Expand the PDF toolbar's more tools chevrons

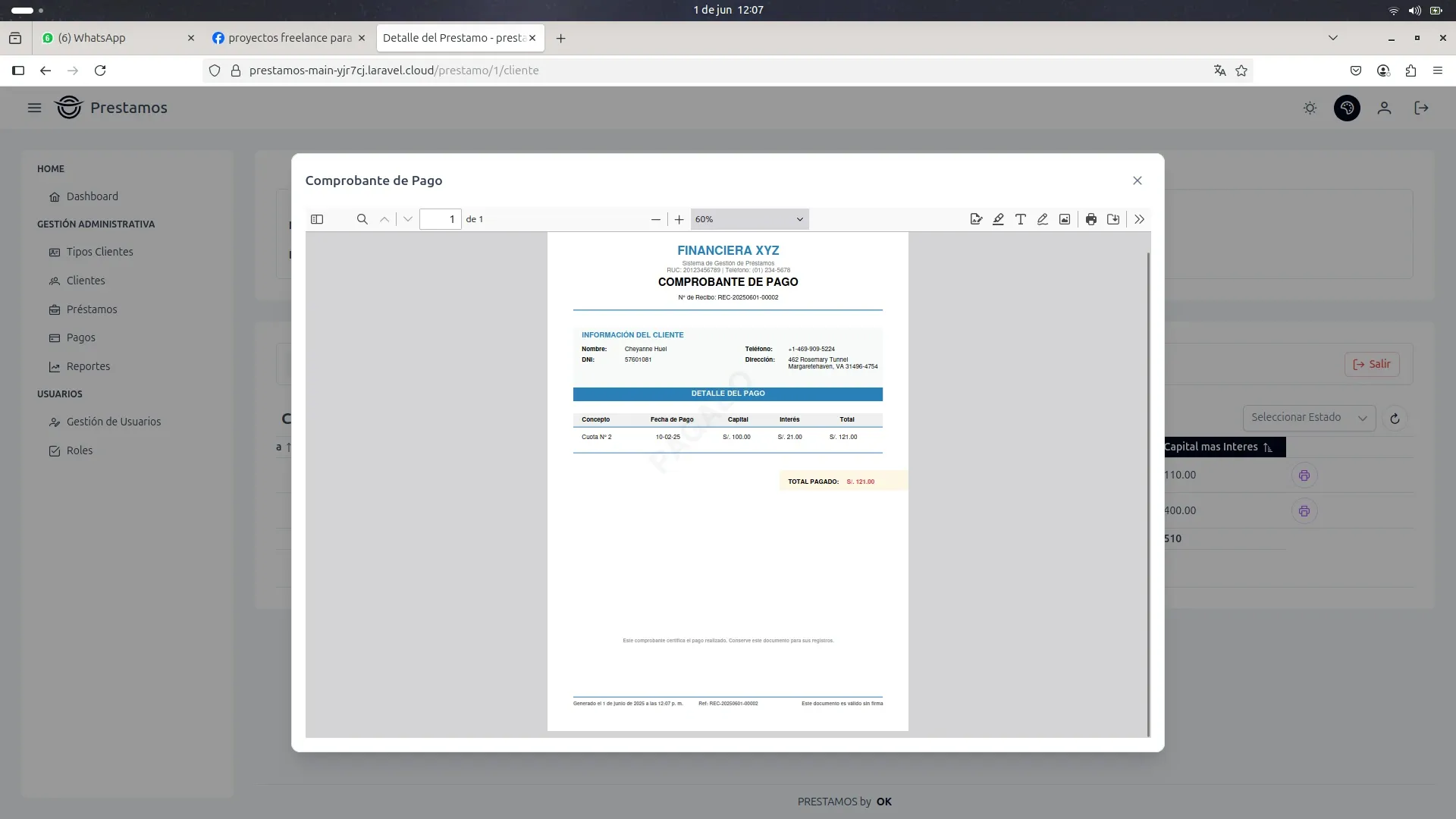(x=1139, y=219)
